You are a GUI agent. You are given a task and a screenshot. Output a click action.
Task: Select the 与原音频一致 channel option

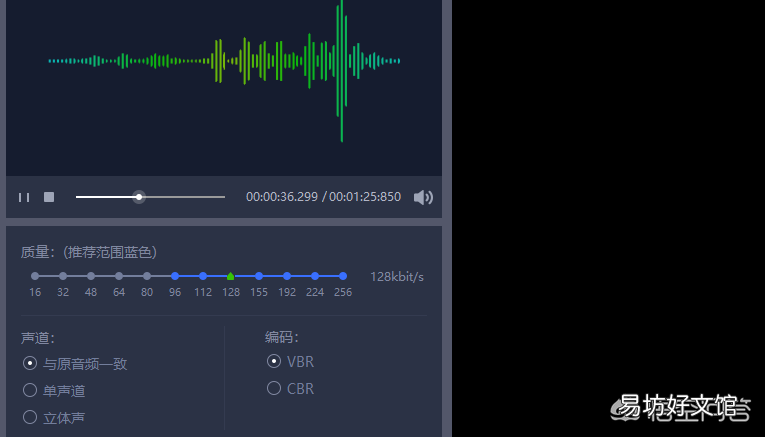(x=75, y=363)
